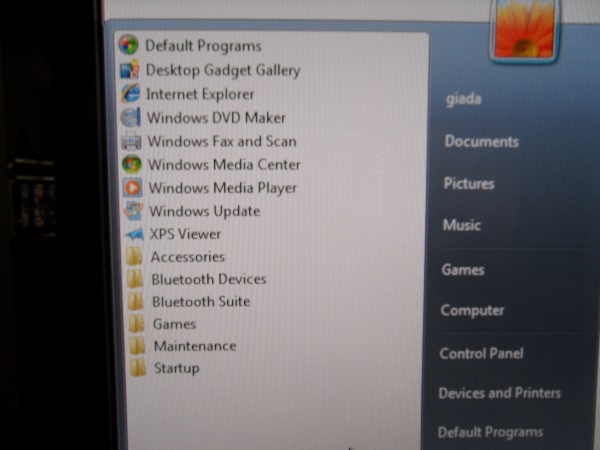
Task: Click the XPS Viewer paper plane icon
Action: pyautogui.click(x=135, y=234)
